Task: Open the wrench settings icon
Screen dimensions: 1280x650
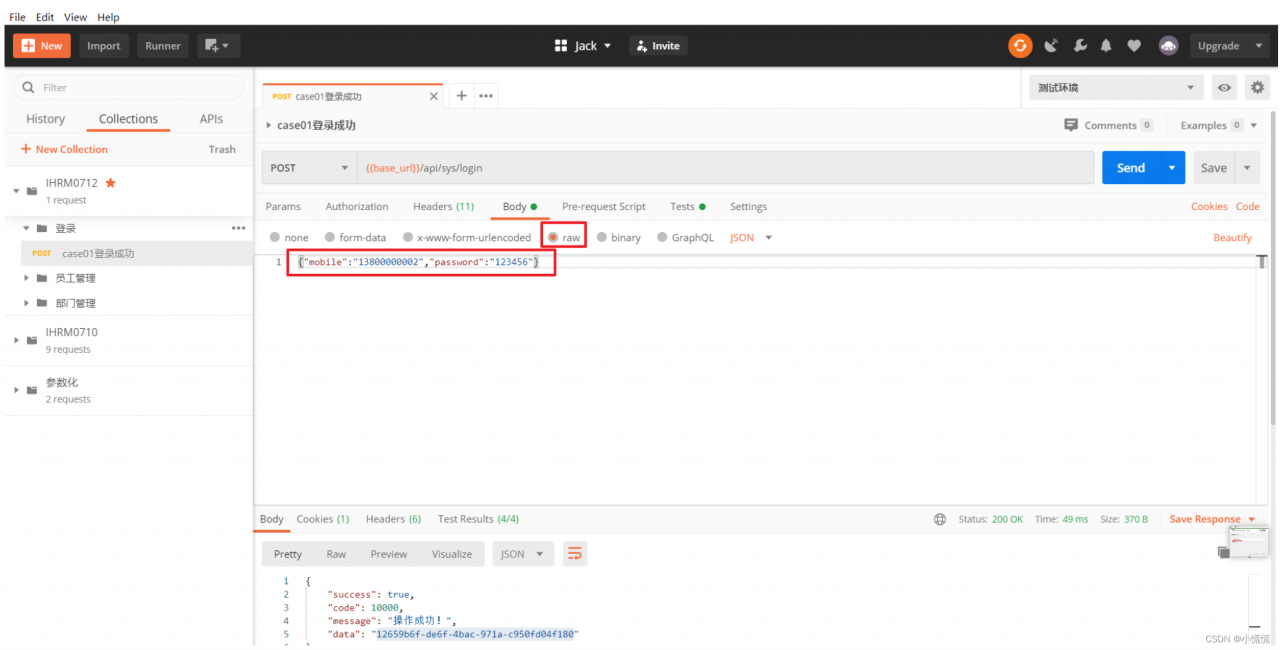Action: click(1080, 45)
